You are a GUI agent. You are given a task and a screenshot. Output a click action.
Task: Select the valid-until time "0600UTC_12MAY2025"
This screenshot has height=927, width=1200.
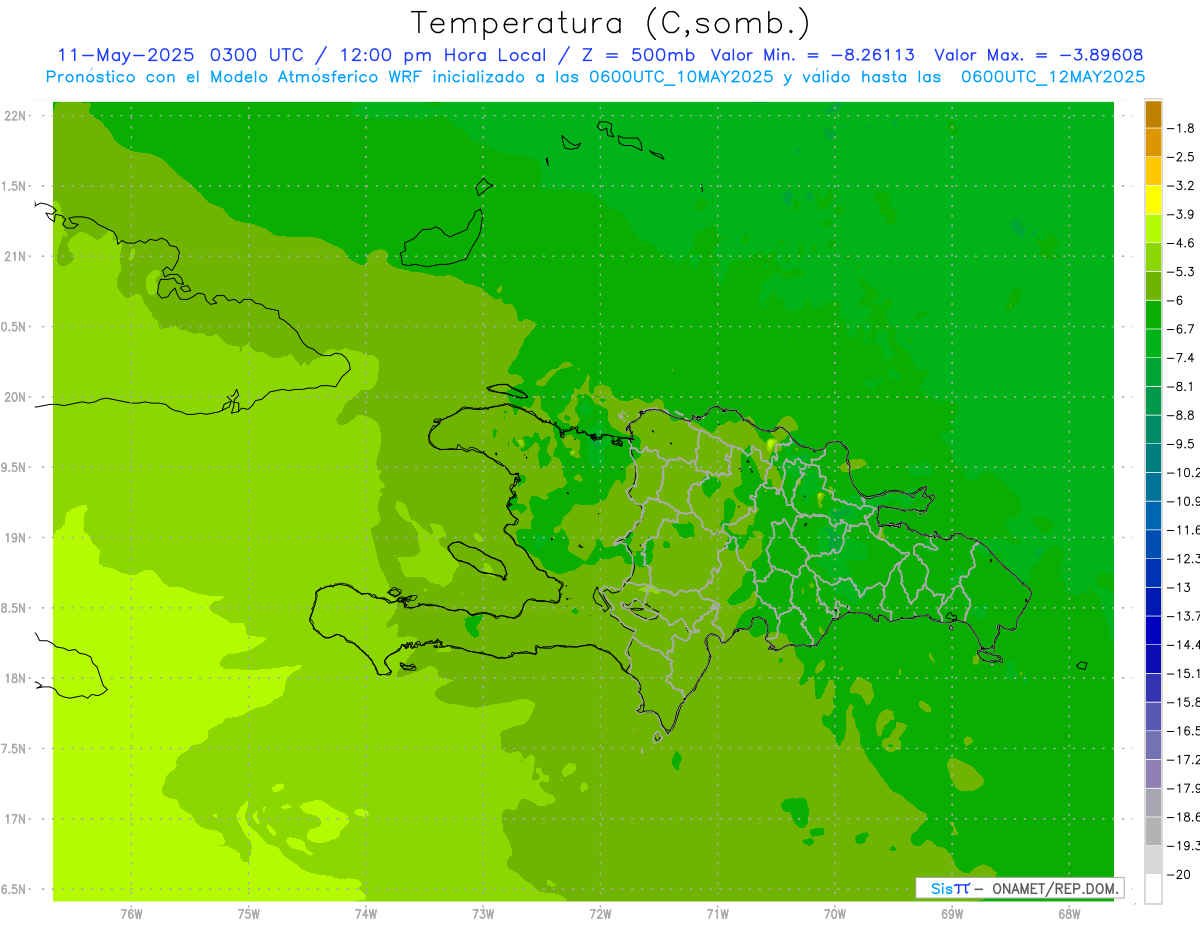pyautogui.click(x=1053, y=77)
